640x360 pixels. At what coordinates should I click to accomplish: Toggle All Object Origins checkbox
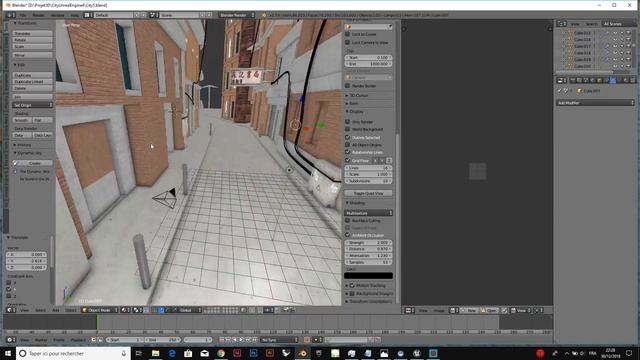point(348,144)
